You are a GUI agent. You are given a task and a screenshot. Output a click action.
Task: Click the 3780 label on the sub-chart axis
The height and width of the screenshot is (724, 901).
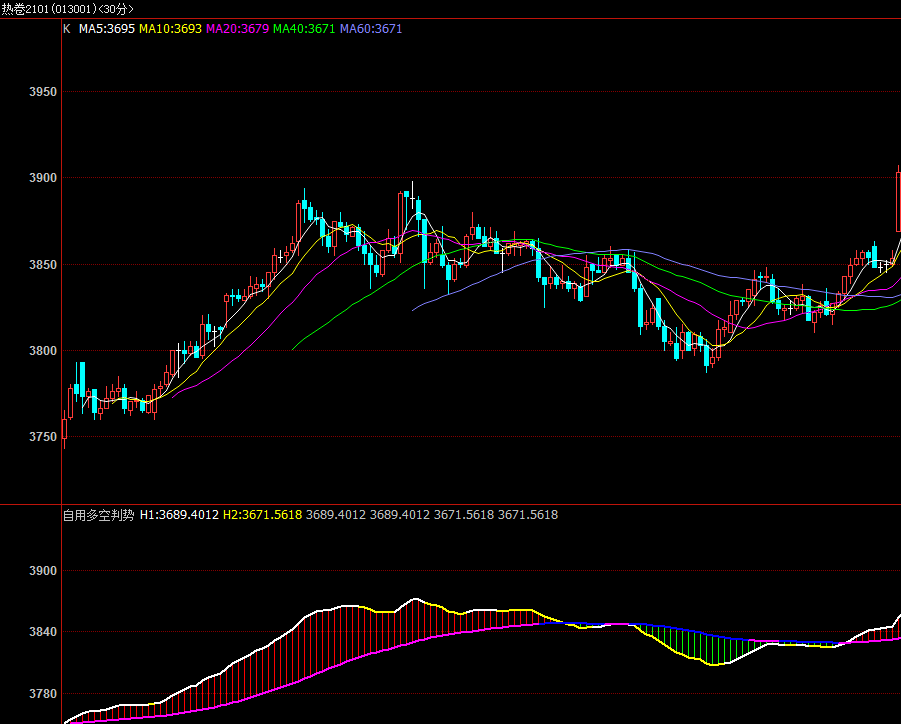(x=43, y=694)
